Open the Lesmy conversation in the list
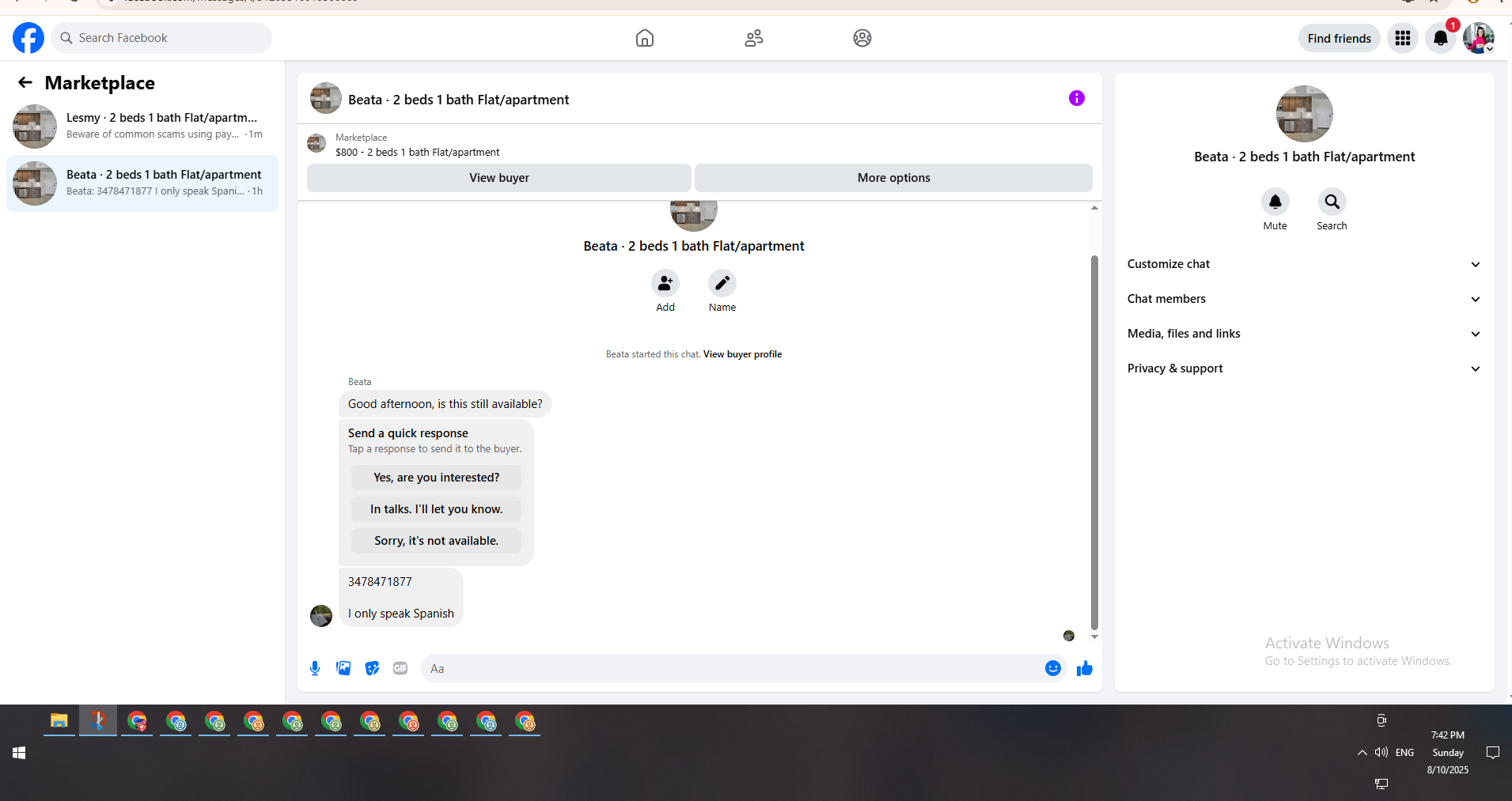1512x801 pixels. point(142,127)
